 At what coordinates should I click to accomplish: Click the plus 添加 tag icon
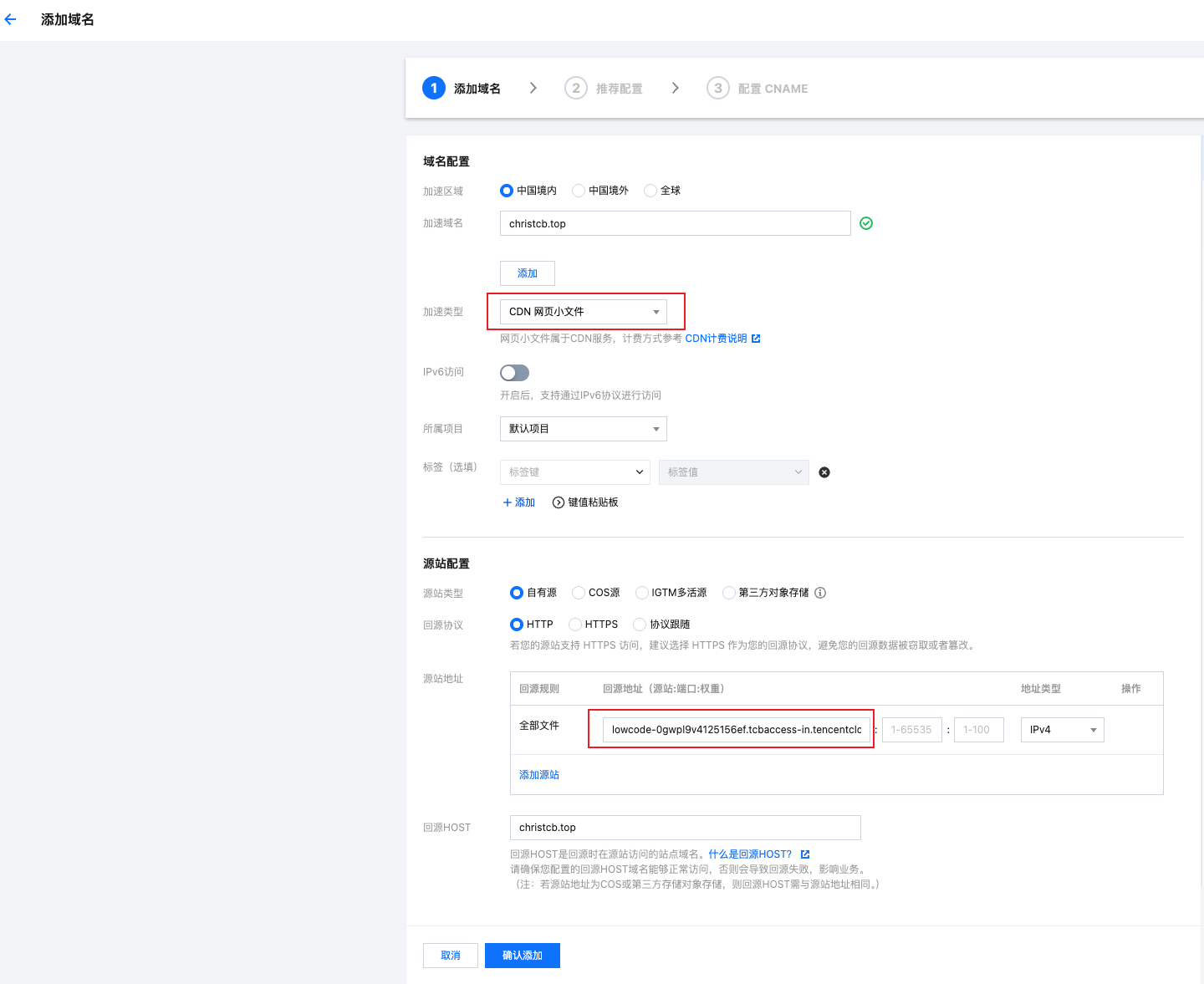click(508, 502)
